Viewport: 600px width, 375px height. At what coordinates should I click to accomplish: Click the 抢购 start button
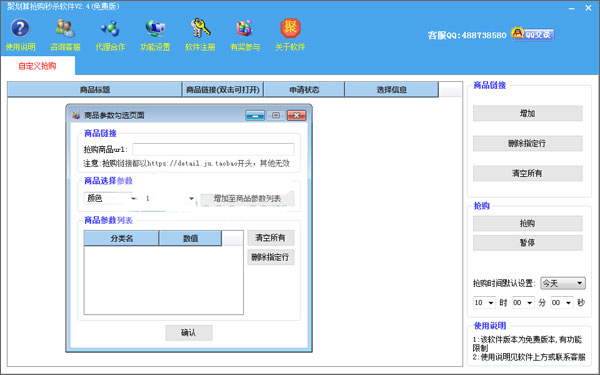pyautogui.click(x=528, y=223)
